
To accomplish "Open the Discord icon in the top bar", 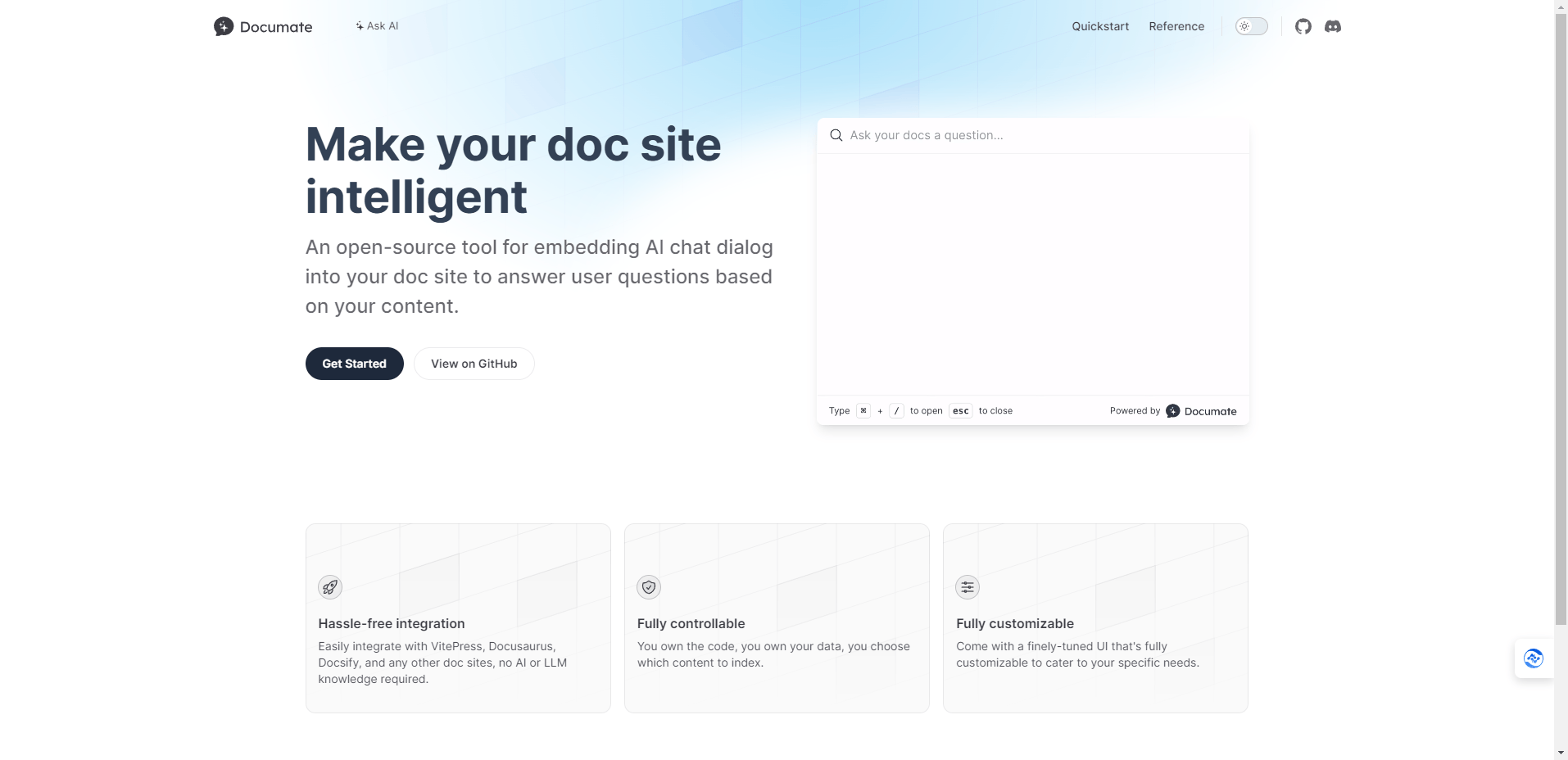I will coord(1334,25).
